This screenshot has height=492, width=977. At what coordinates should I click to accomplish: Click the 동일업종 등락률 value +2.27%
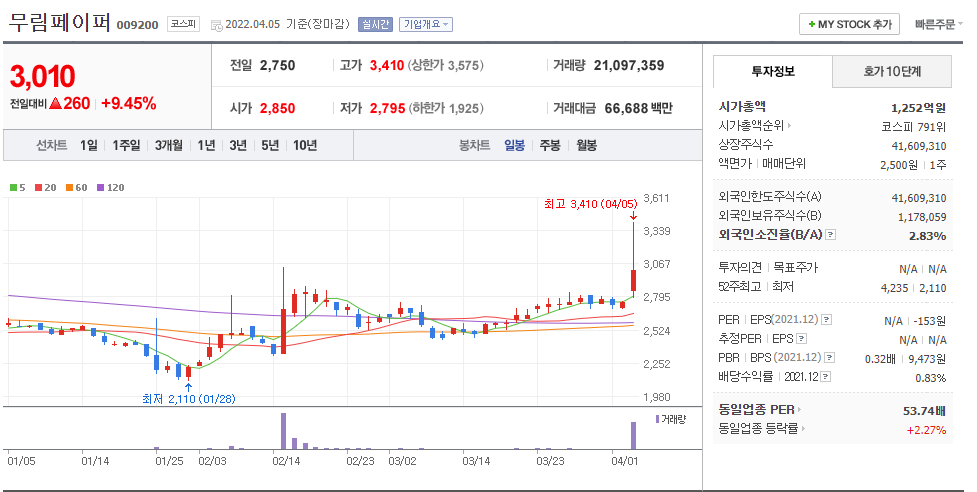(927, 430)
